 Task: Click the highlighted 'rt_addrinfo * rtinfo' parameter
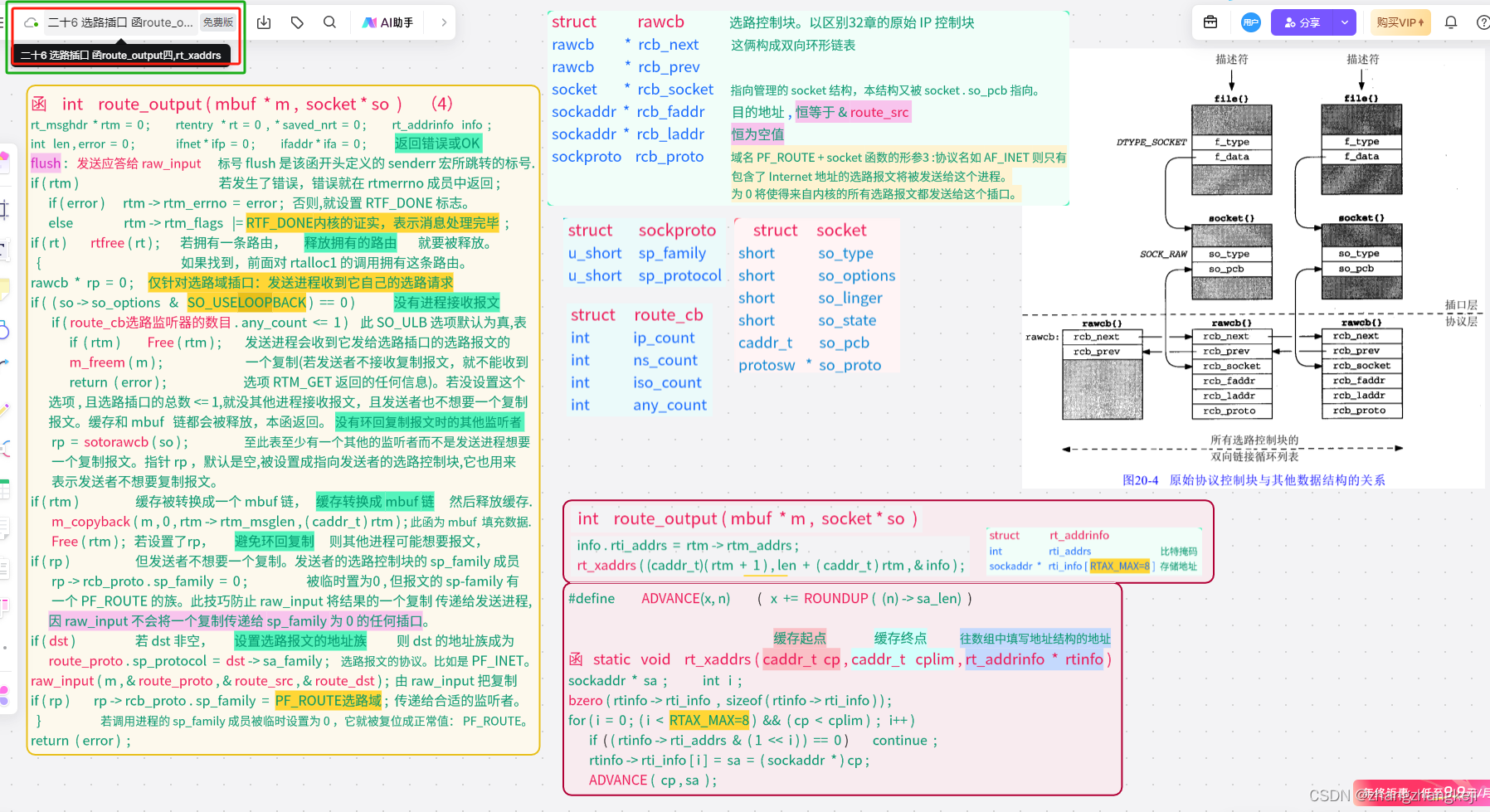tap(1035, 659)
